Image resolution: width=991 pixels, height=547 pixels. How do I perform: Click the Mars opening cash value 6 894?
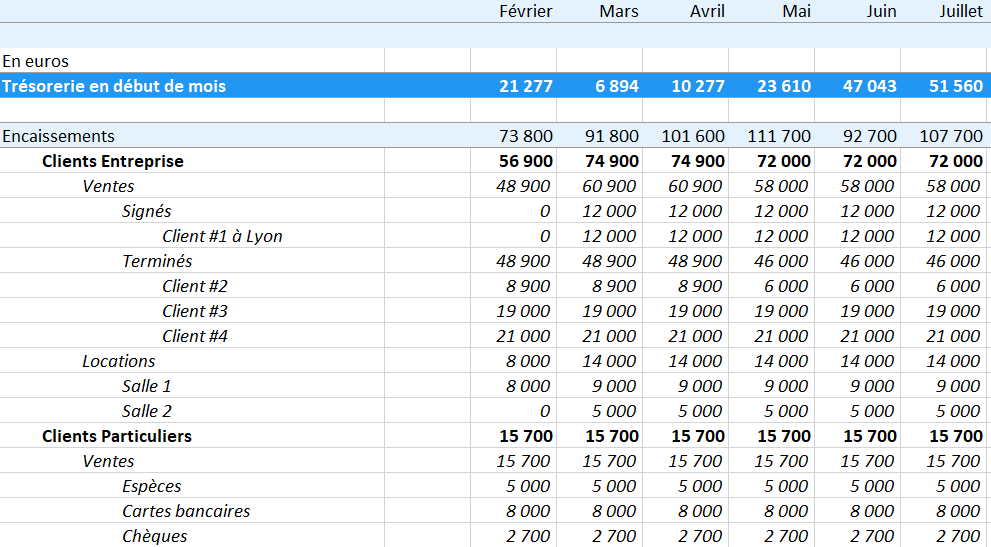pyautogui.click(x=617, y=86)
